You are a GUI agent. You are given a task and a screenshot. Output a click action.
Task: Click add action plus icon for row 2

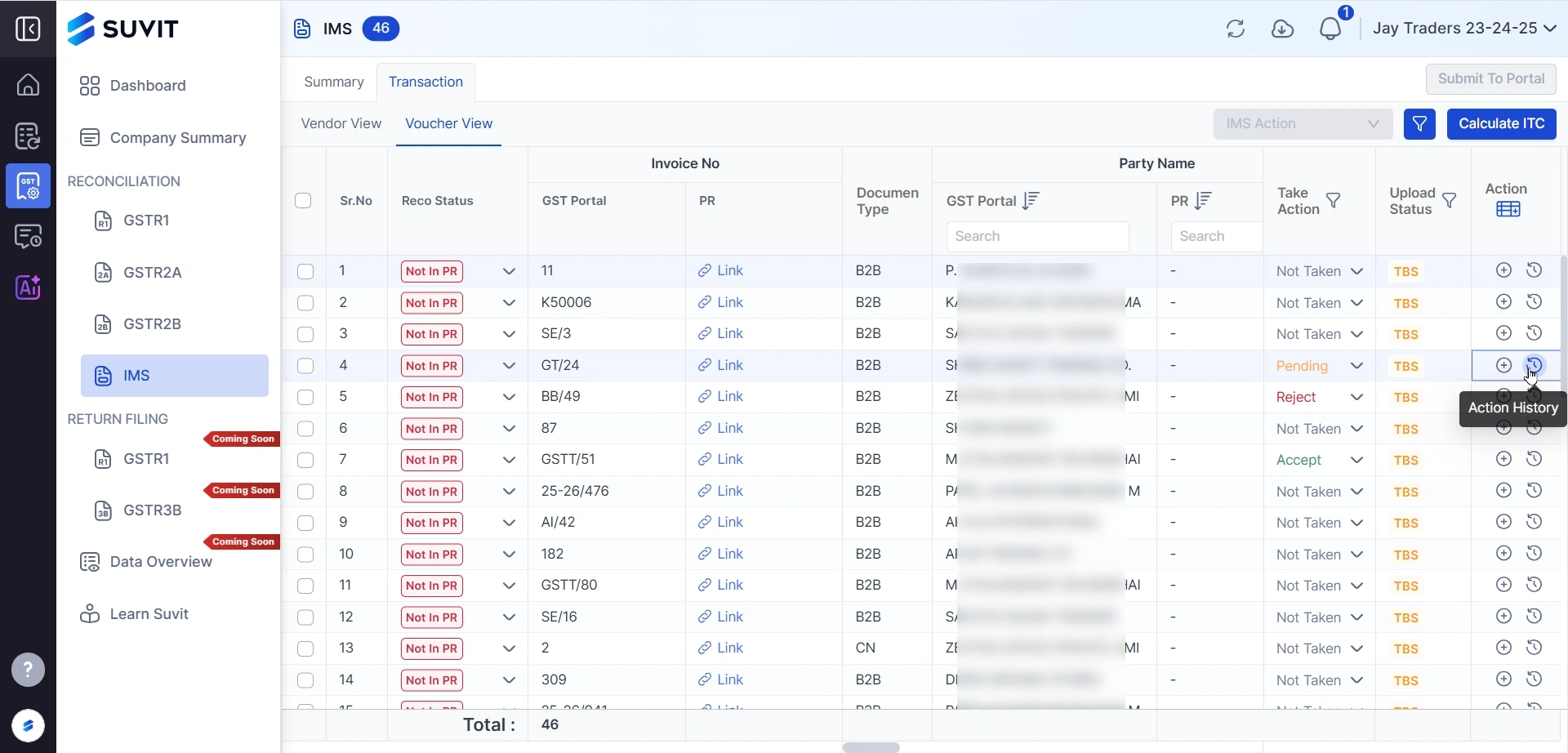coord(1503,302)
